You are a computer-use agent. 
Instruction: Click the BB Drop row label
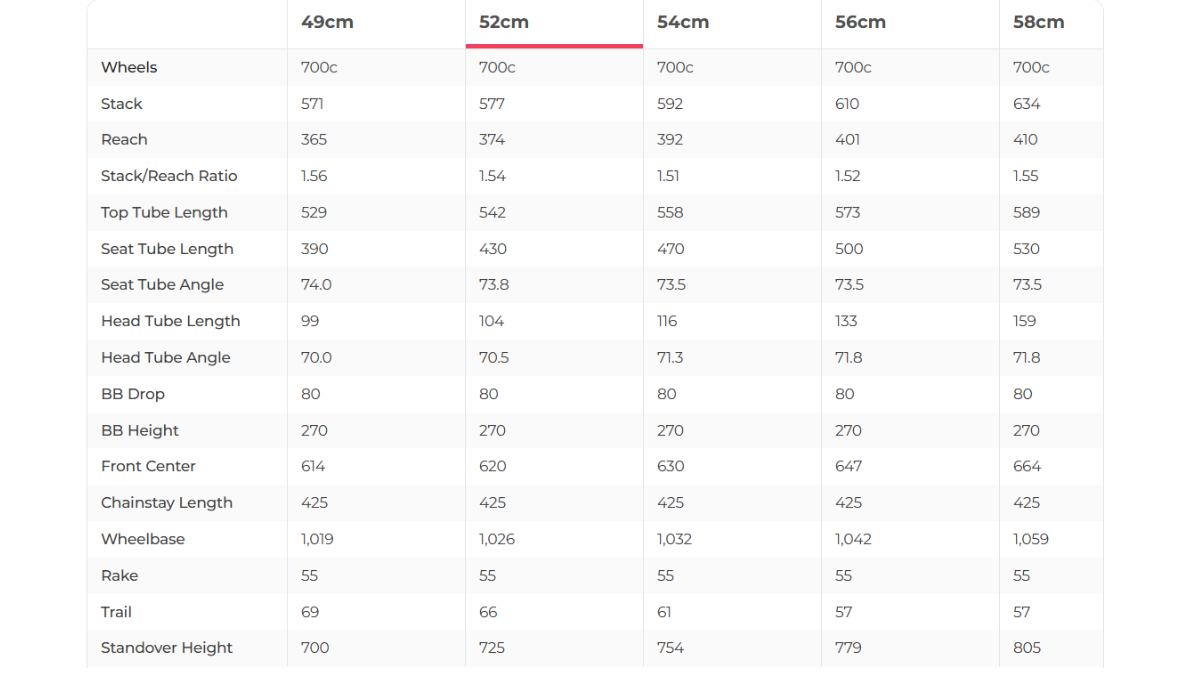tap(132, 394)
